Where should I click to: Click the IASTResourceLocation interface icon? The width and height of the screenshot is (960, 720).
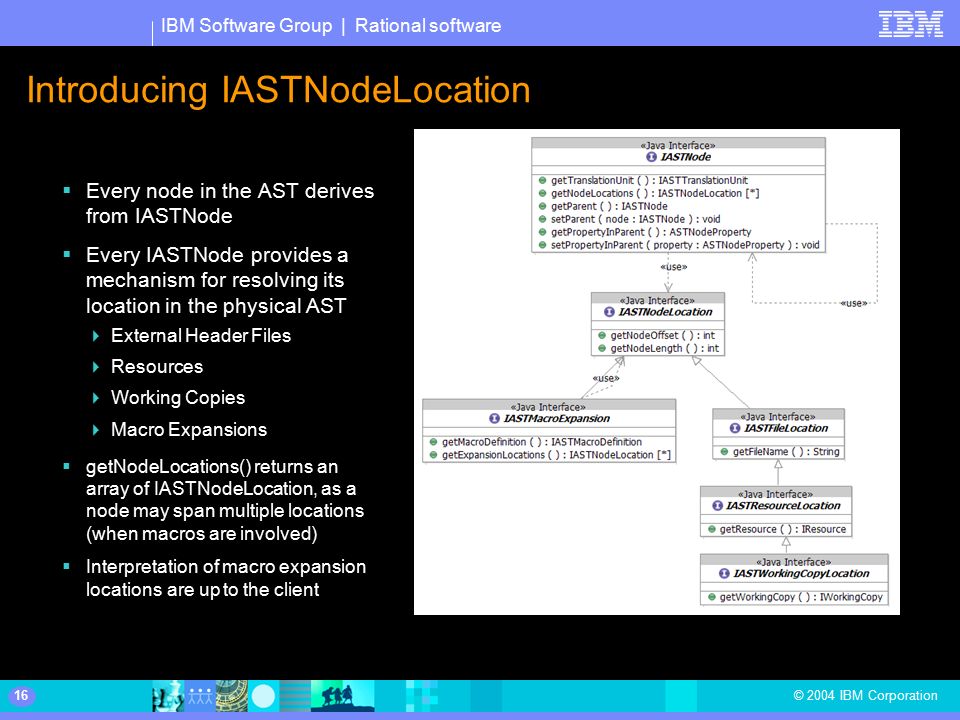click(x=717, y=506)
